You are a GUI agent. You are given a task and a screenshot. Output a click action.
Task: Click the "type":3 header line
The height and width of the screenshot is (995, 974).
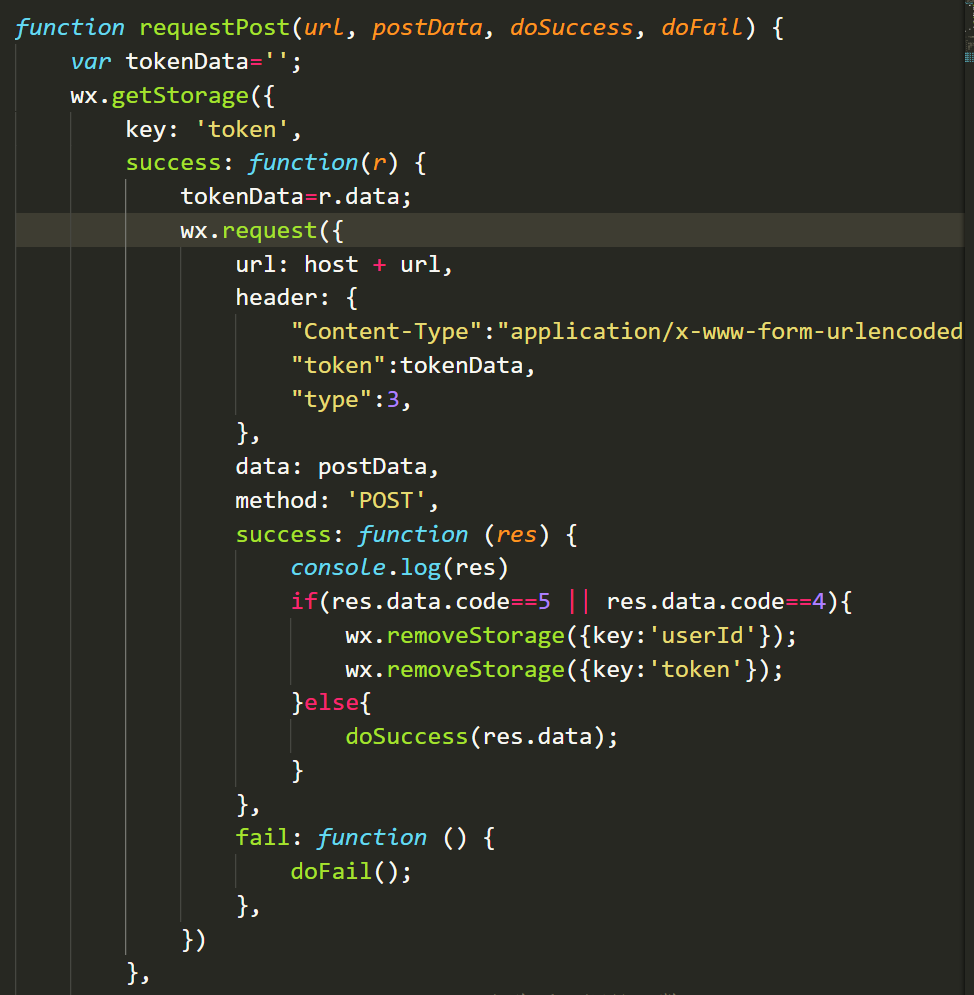(351, 399)
